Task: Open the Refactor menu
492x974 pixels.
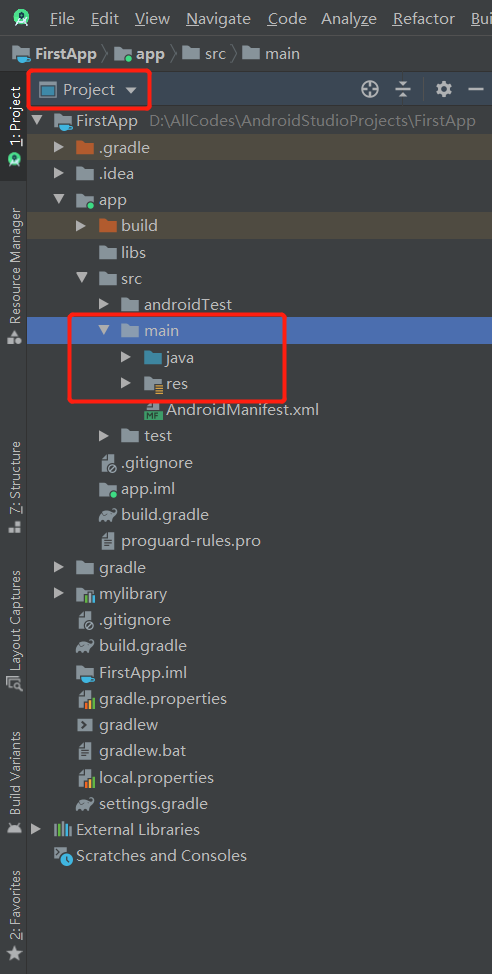Action: coord(424,19)
